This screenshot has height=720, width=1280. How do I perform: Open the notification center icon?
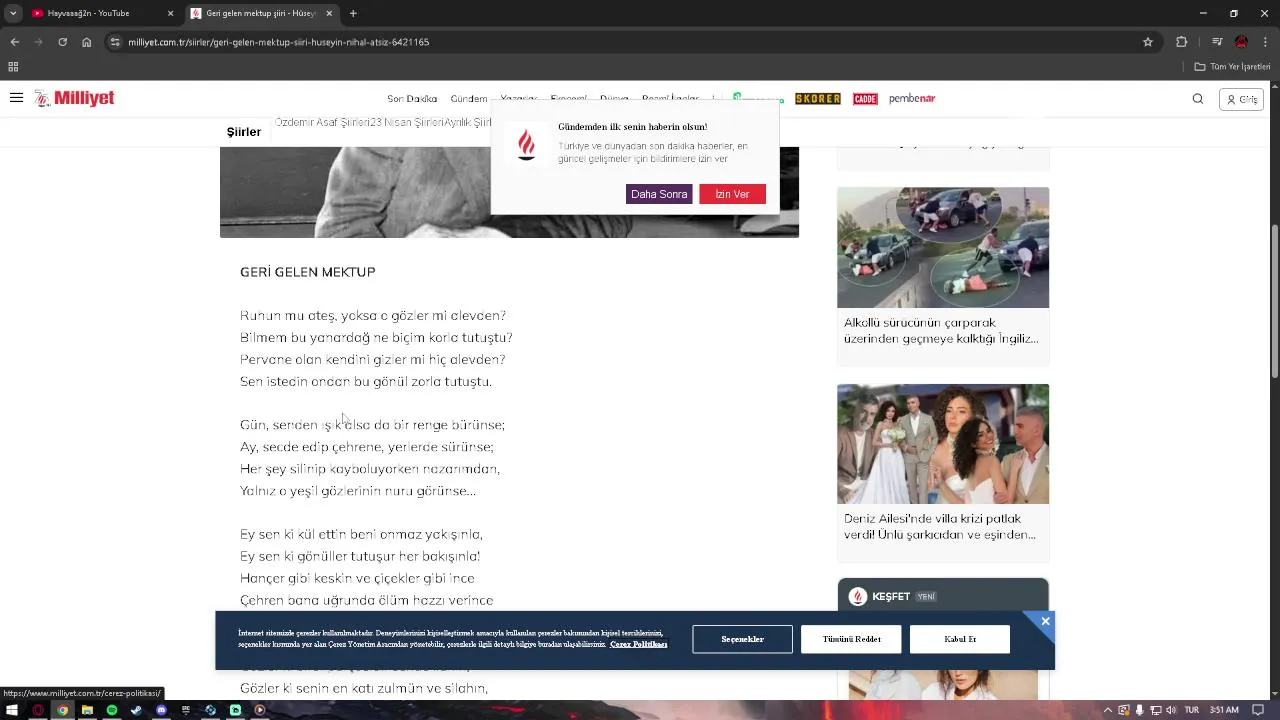click(x=1258, y=710)
